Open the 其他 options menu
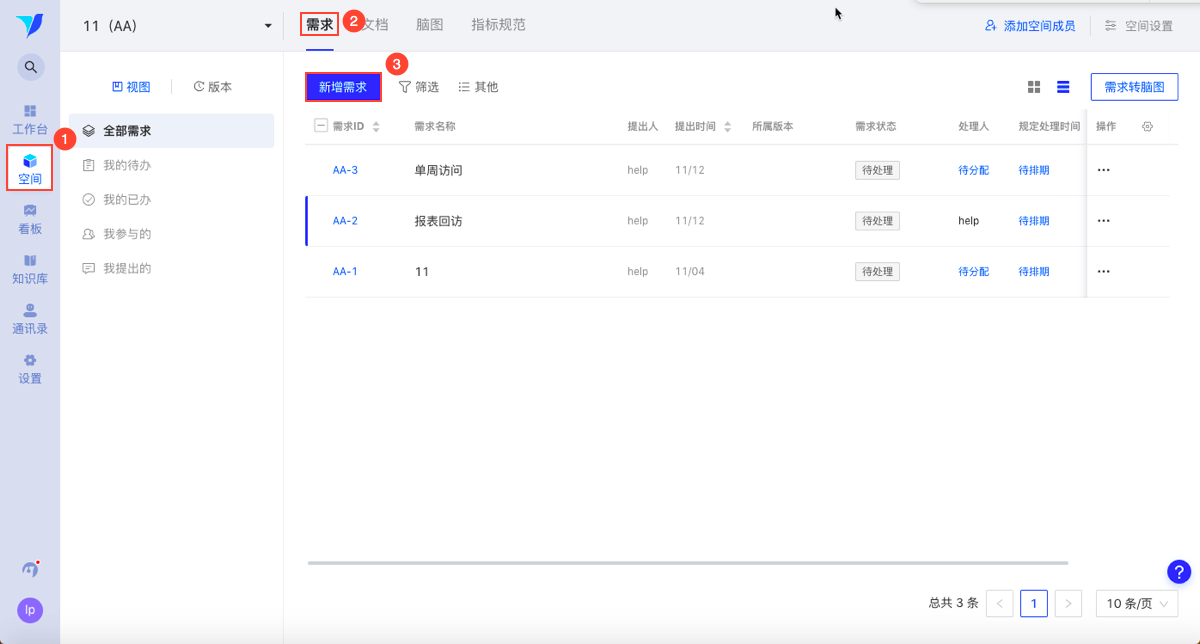Image resolution: width=1200 pixels, height=644 pixels. tap(478, 87)
